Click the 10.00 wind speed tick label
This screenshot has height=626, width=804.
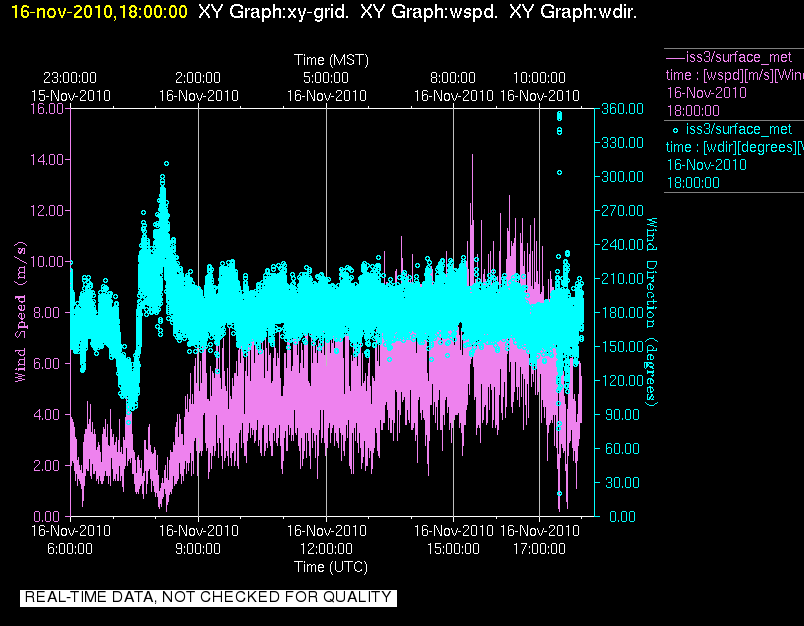(x=47, y=261)
